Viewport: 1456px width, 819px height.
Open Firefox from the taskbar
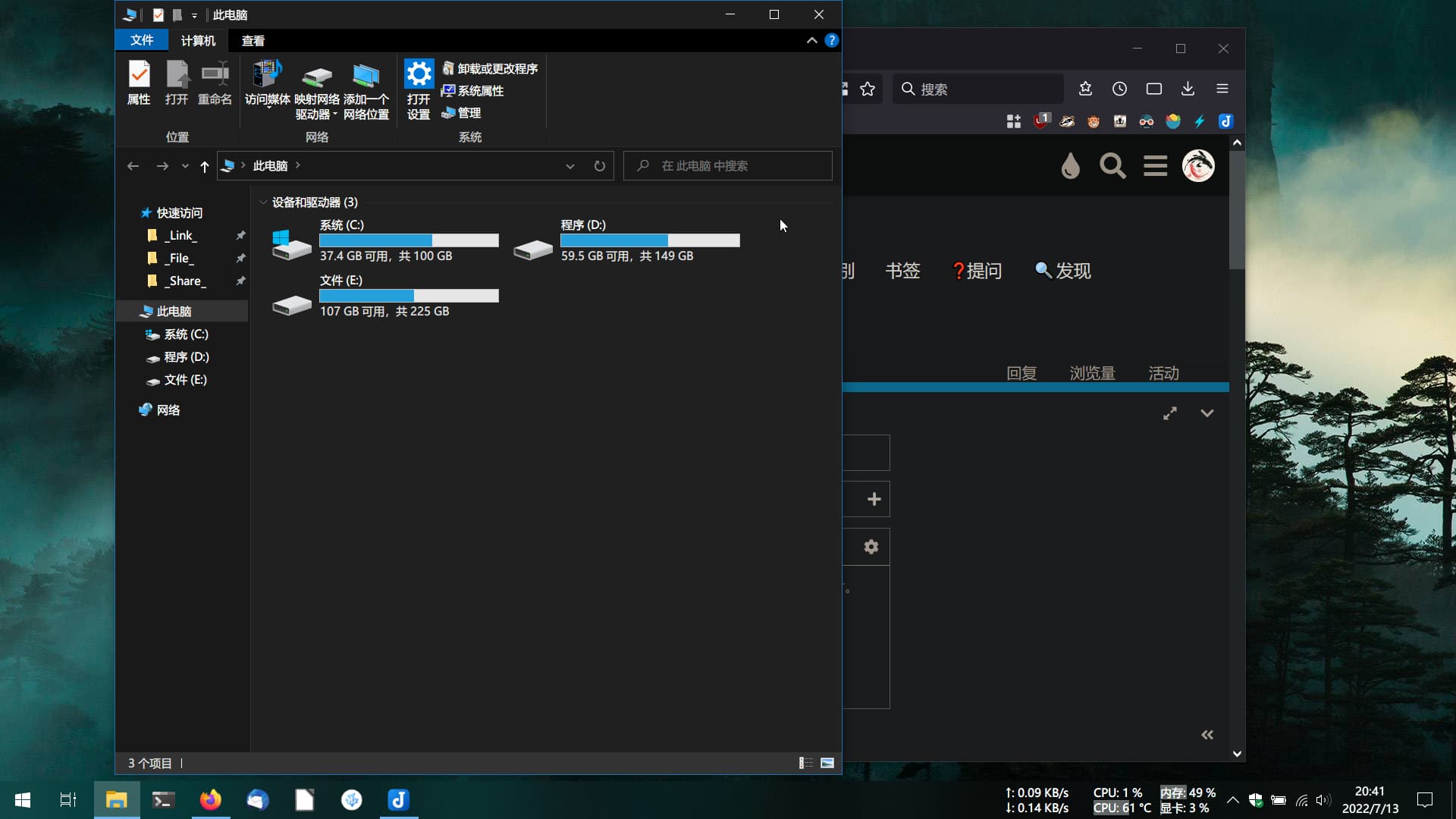[x=210, y=800]
